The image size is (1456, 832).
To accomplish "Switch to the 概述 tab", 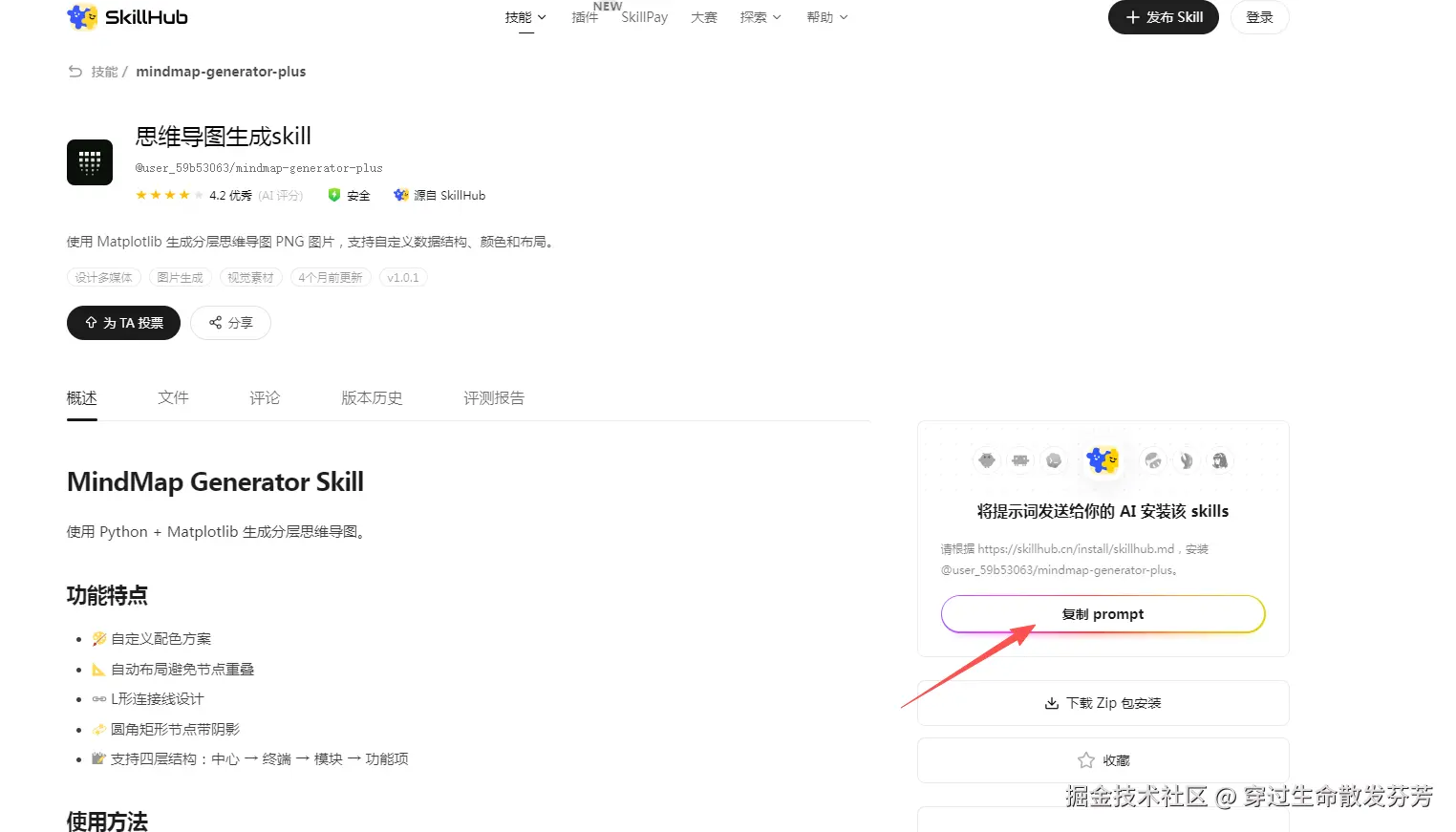I will (82, 398).
